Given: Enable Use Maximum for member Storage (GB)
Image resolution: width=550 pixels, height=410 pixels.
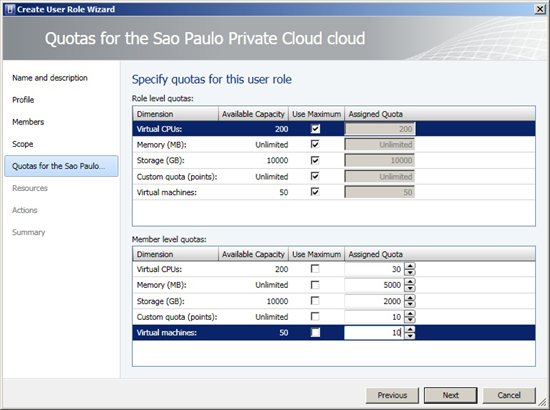Looking at the screenshot, I should click(315, 301).
